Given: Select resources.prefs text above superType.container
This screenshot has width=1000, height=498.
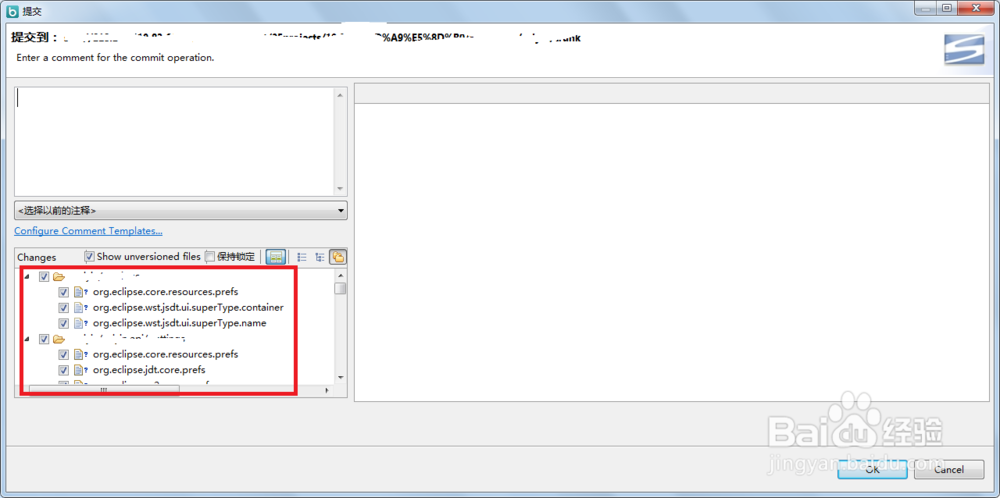Looking at the screenshot, I should 166,292.
